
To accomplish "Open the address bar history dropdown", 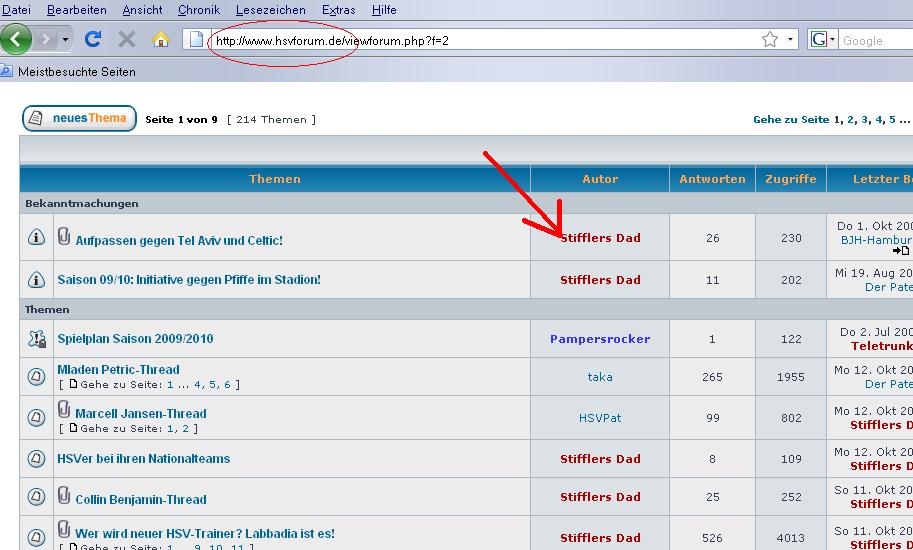I will point(790,40).
